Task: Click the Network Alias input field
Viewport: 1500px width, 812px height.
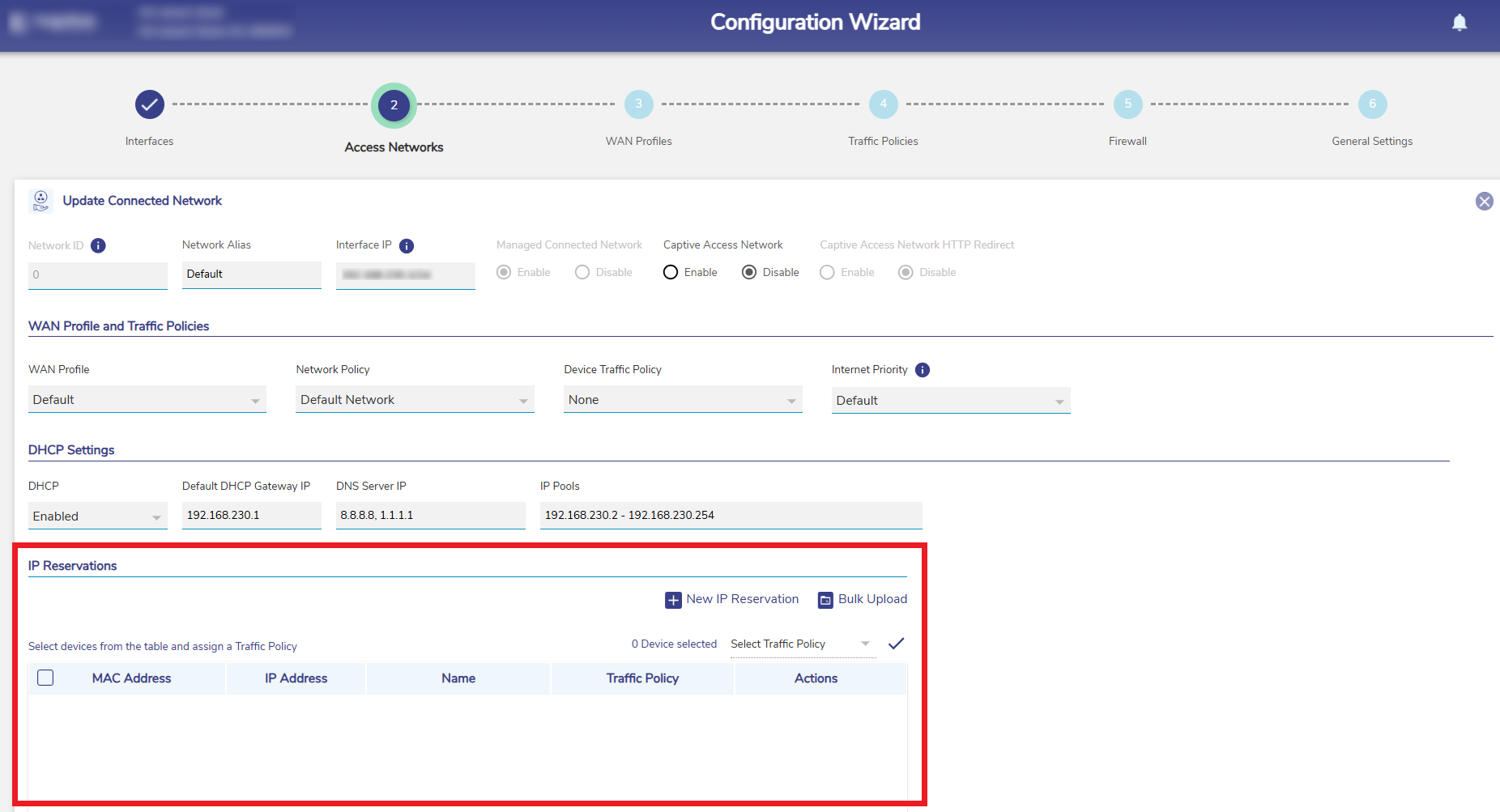Action: tap(252, 274)
